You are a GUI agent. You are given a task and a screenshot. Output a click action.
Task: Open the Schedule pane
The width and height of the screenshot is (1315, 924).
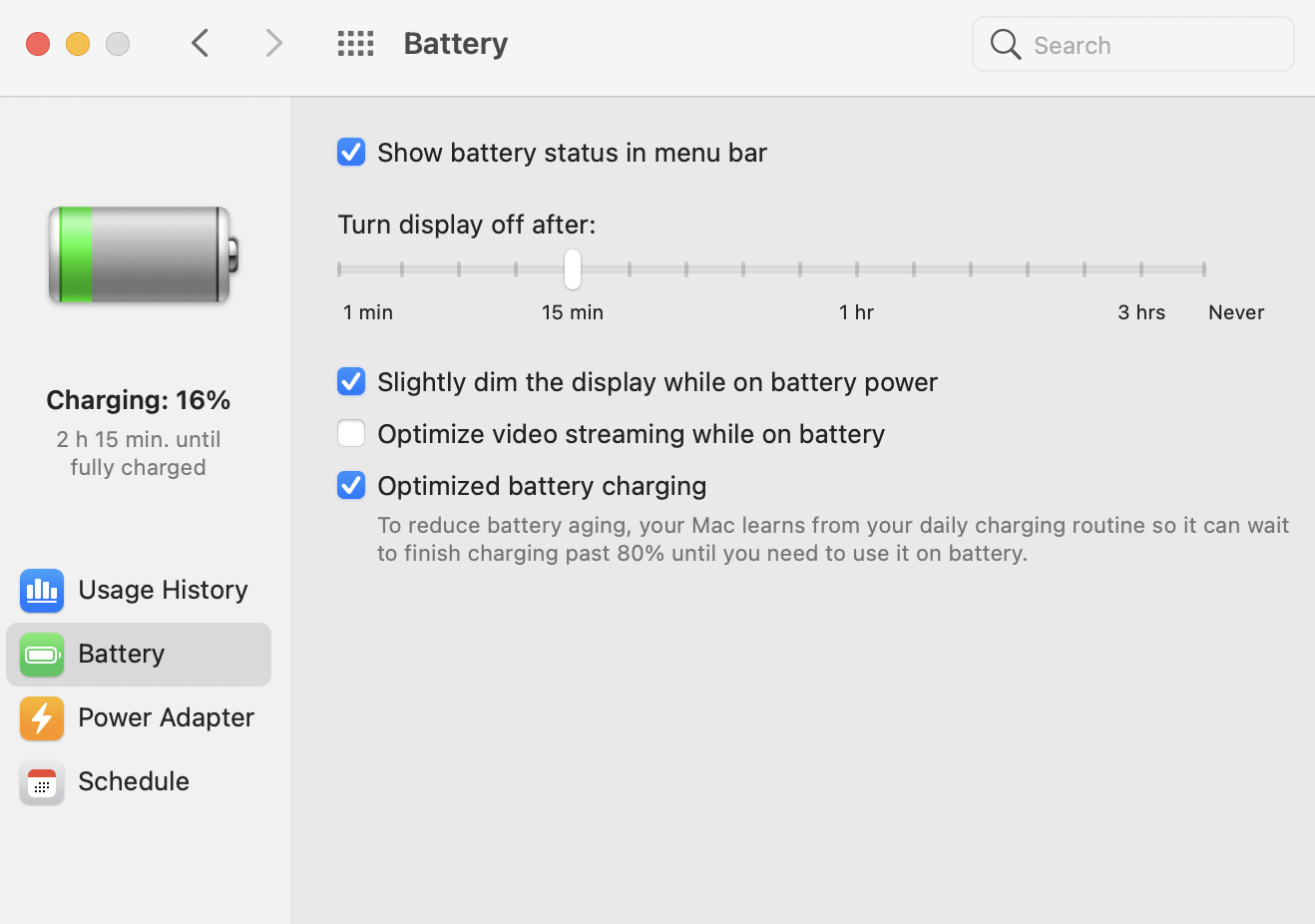[134, 781]
